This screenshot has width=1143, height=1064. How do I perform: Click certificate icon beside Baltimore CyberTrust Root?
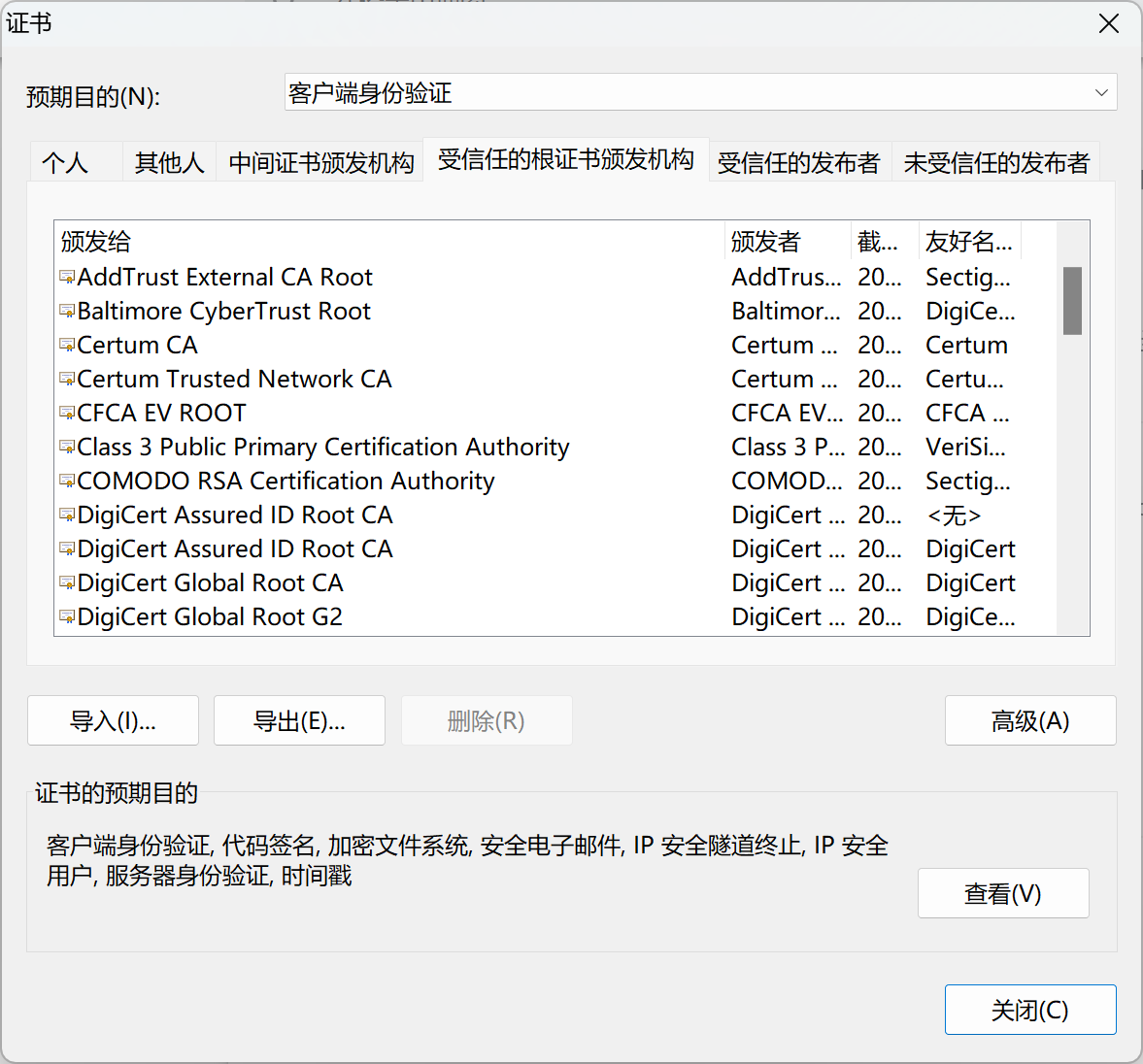67,312
